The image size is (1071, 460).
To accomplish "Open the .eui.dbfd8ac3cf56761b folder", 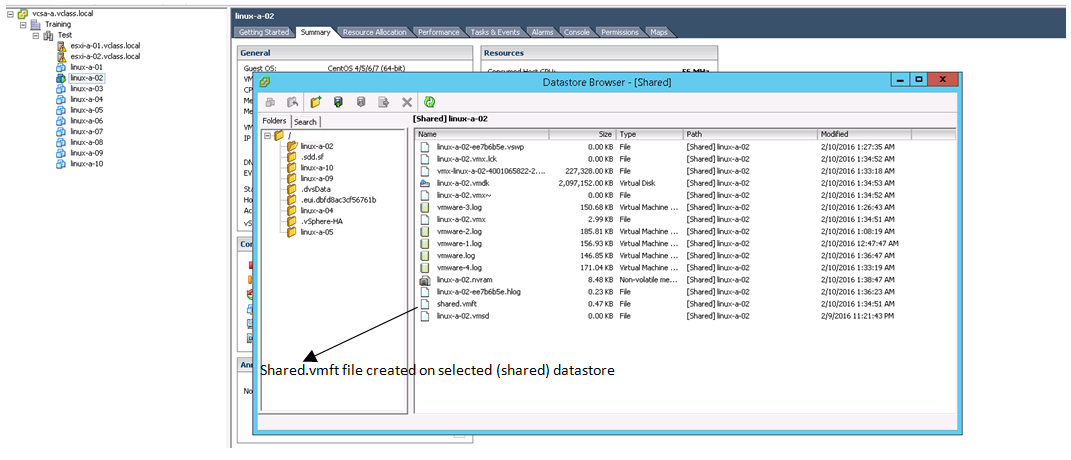I will click(338, 200).
